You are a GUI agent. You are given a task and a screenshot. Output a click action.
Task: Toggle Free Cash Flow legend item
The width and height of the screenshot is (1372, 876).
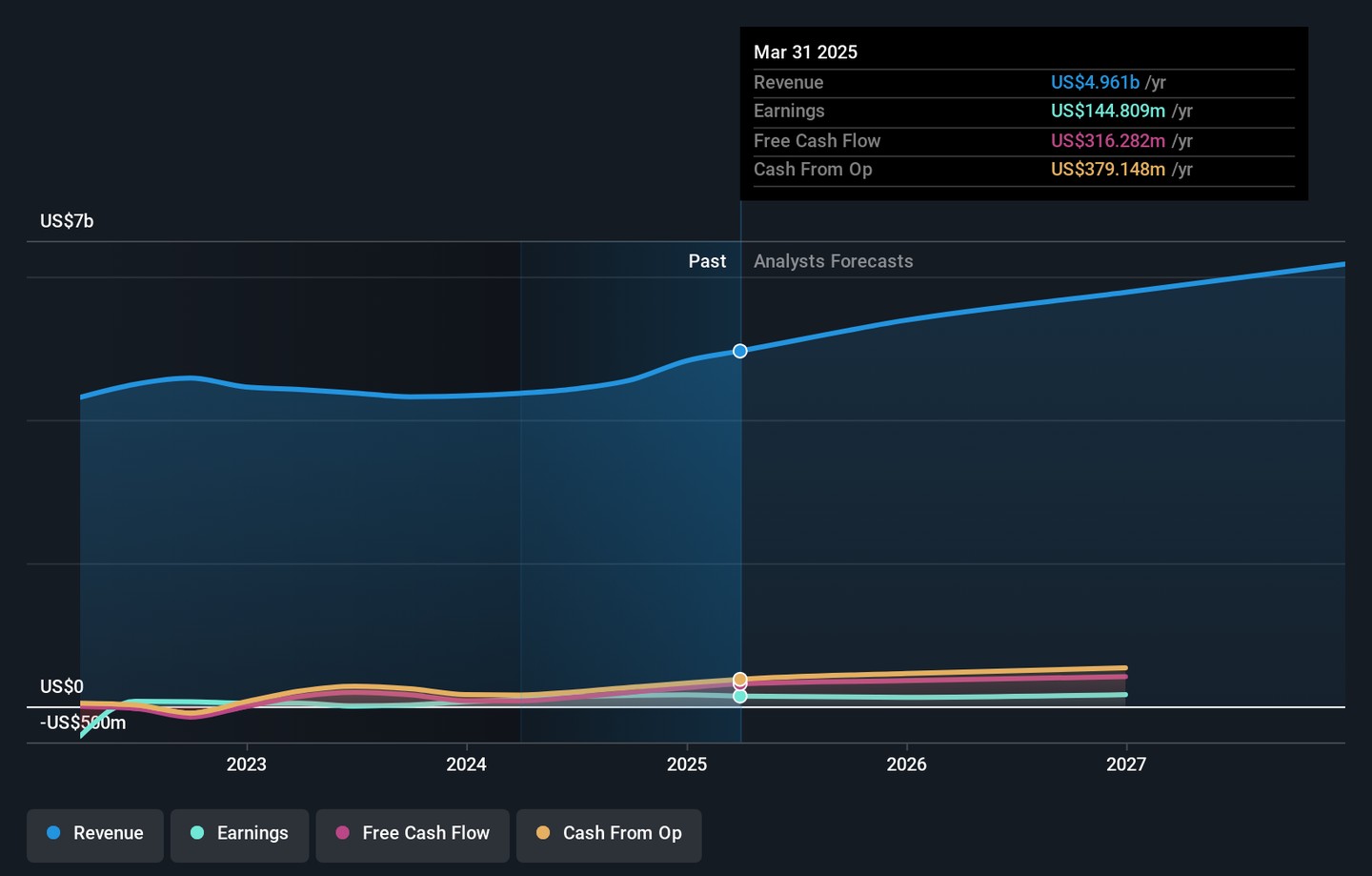click(413, 833)
